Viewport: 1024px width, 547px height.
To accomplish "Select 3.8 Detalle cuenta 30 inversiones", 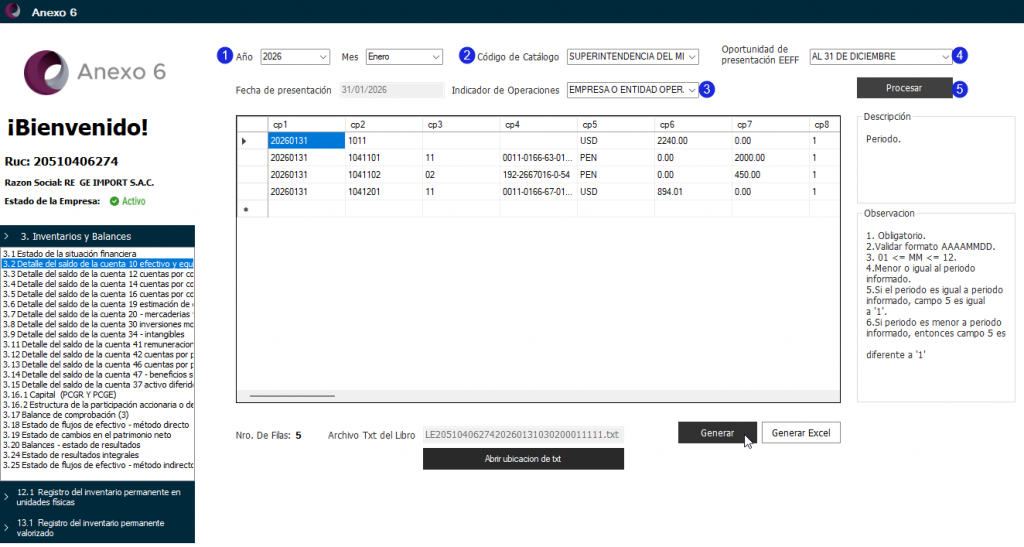I will [98, 324].
